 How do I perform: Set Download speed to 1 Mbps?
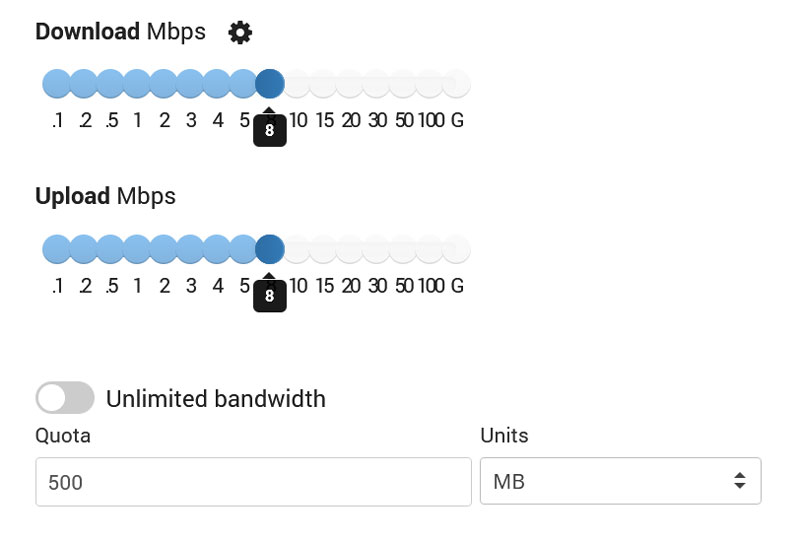click(137, 83)
